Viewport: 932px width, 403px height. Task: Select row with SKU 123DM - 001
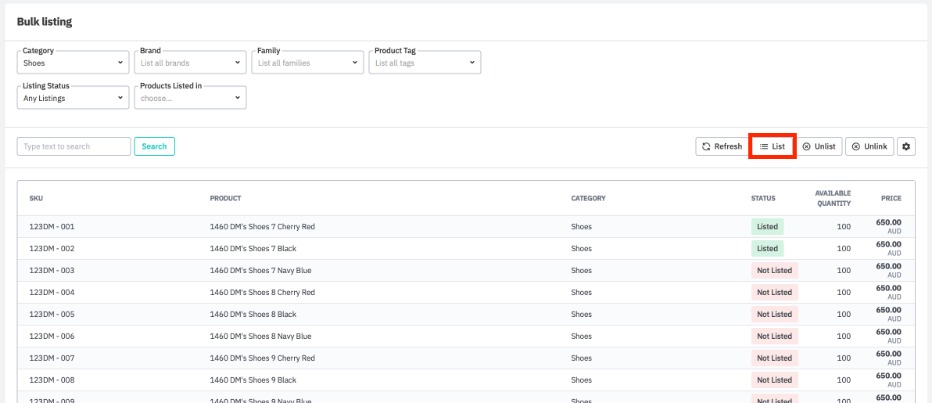(x=52, y=227)
